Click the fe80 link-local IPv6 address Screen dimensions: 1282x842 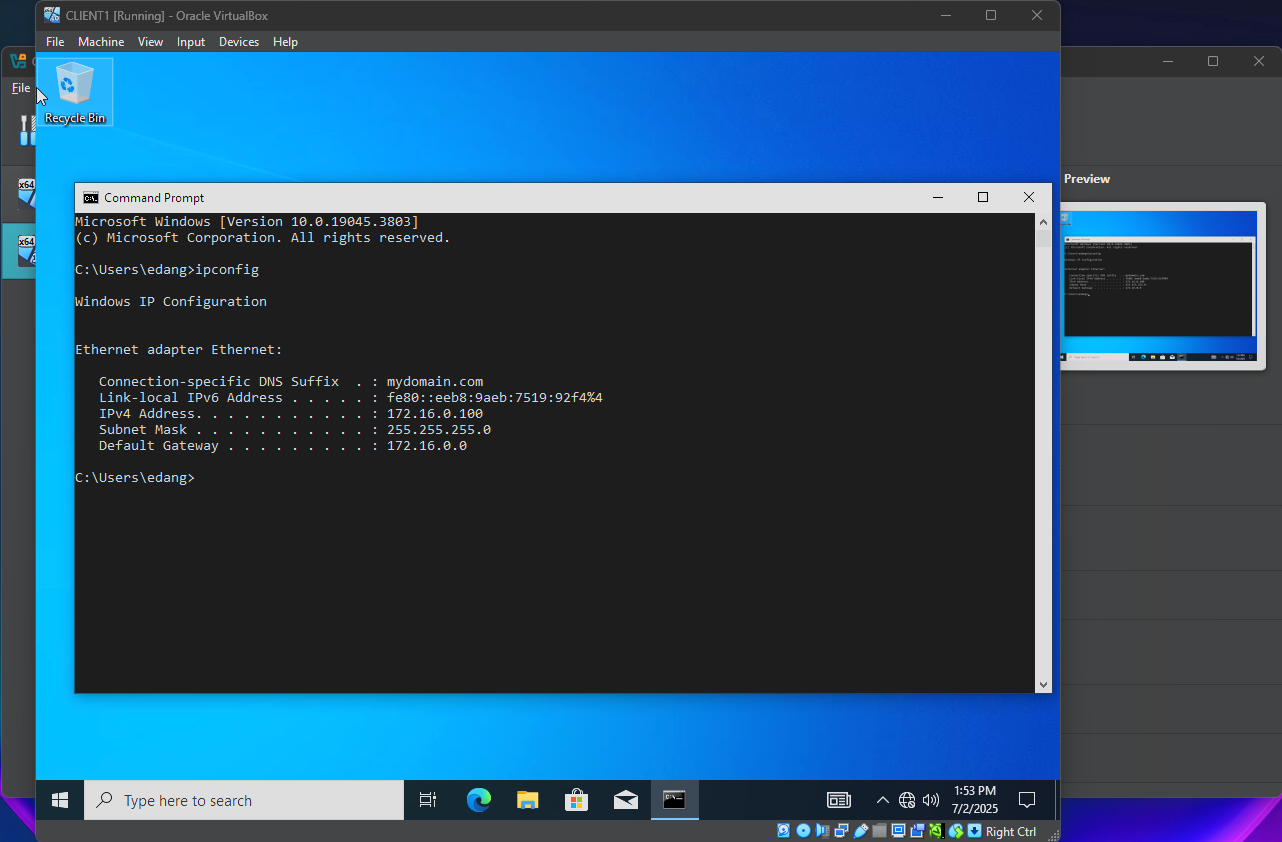coord(495,398)
